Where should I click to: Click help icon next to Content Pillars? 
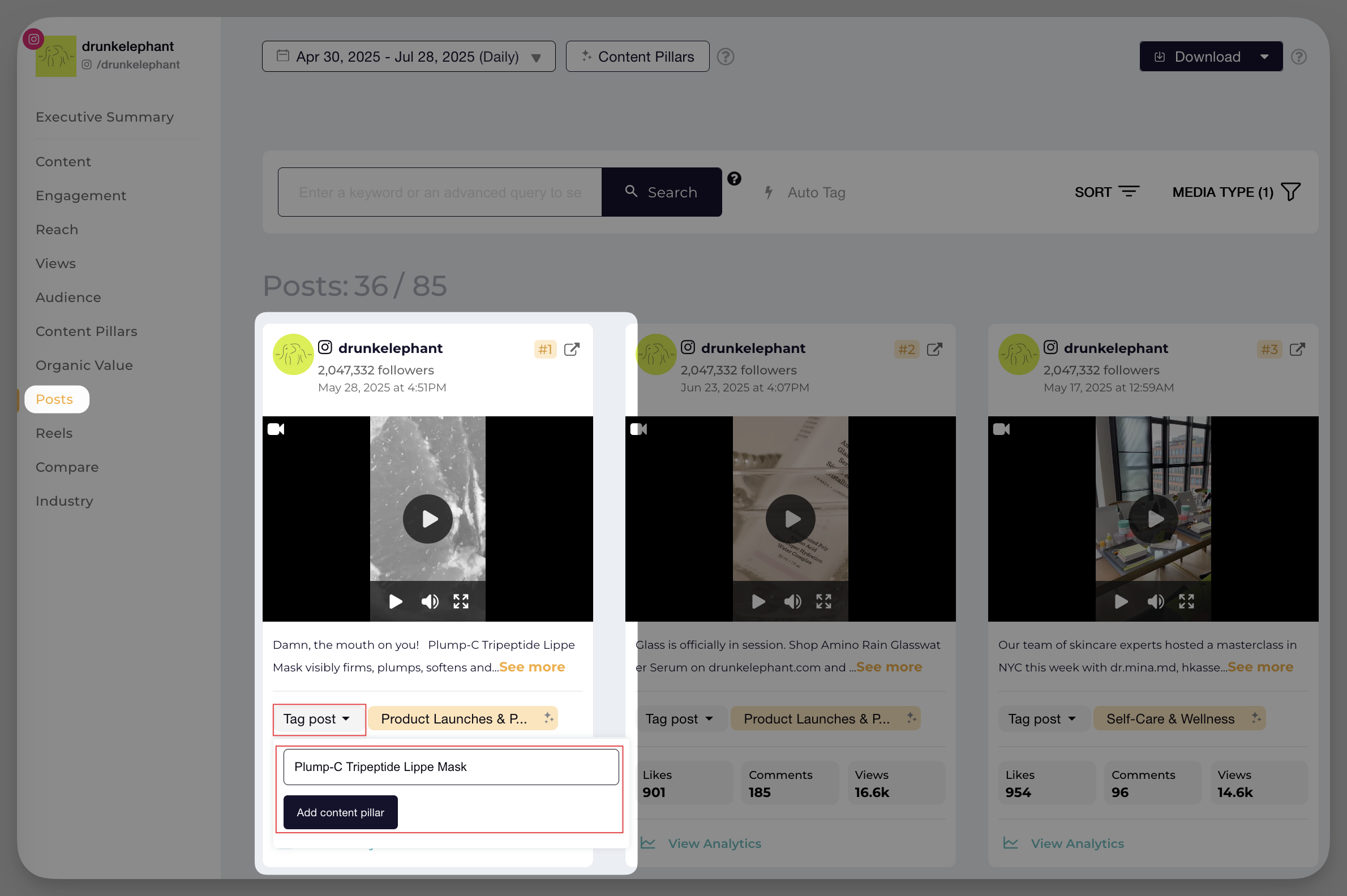pos(726,57)
